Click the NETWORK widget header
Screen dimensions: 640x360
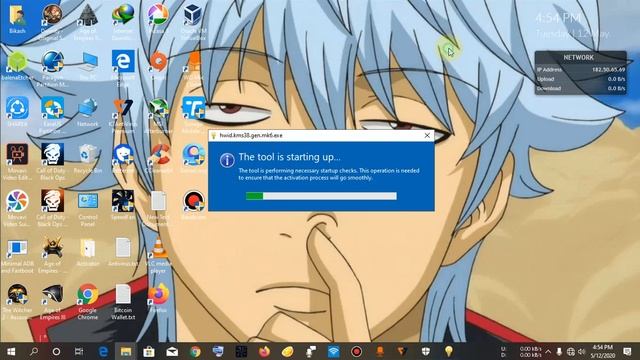(578, 58)
